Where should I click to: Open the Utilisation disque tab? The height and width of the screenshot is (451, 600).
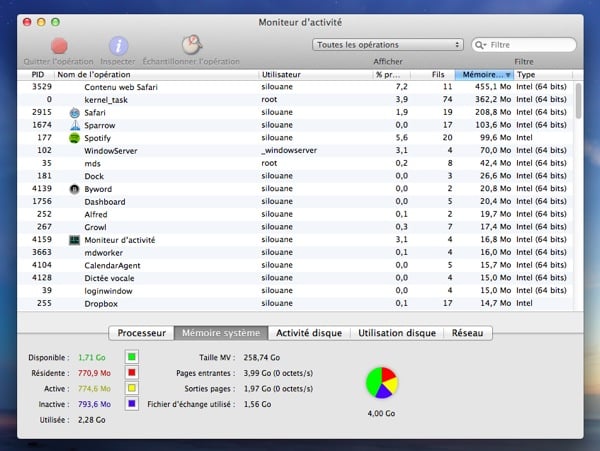pos(397,333)
